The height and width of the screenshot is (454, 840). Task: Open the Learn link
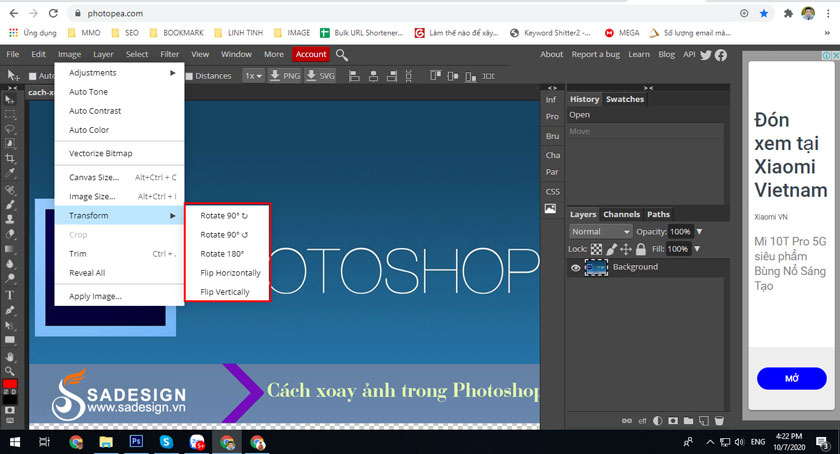tap(639, 54)
